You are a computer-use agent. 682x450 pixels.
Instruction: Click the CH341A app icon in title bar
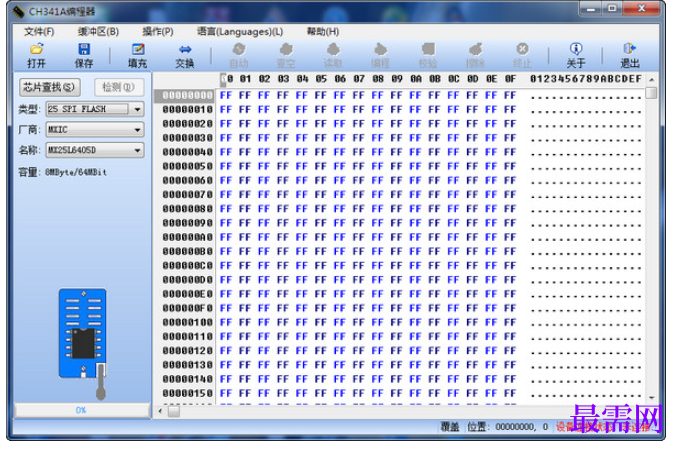[x=18, y=12]
